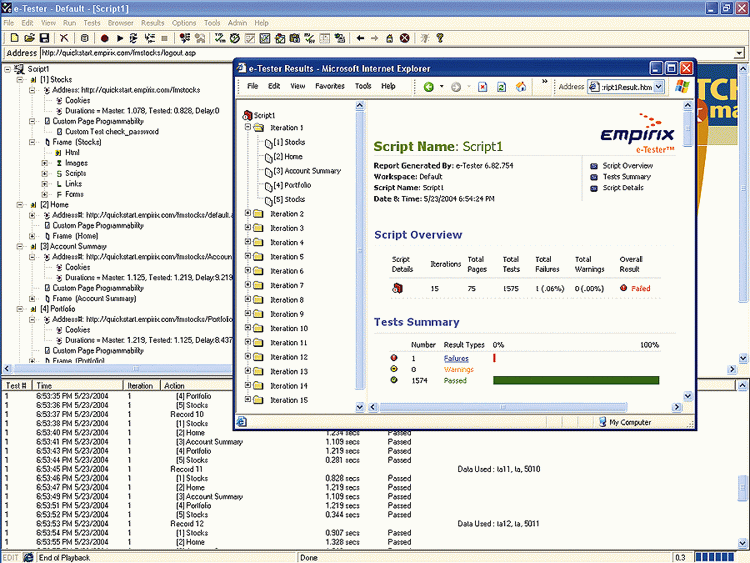Follow the Tests Summary link
Image resolution: width=750 pixels, height=563 pixels.
[x=627, y=177]
